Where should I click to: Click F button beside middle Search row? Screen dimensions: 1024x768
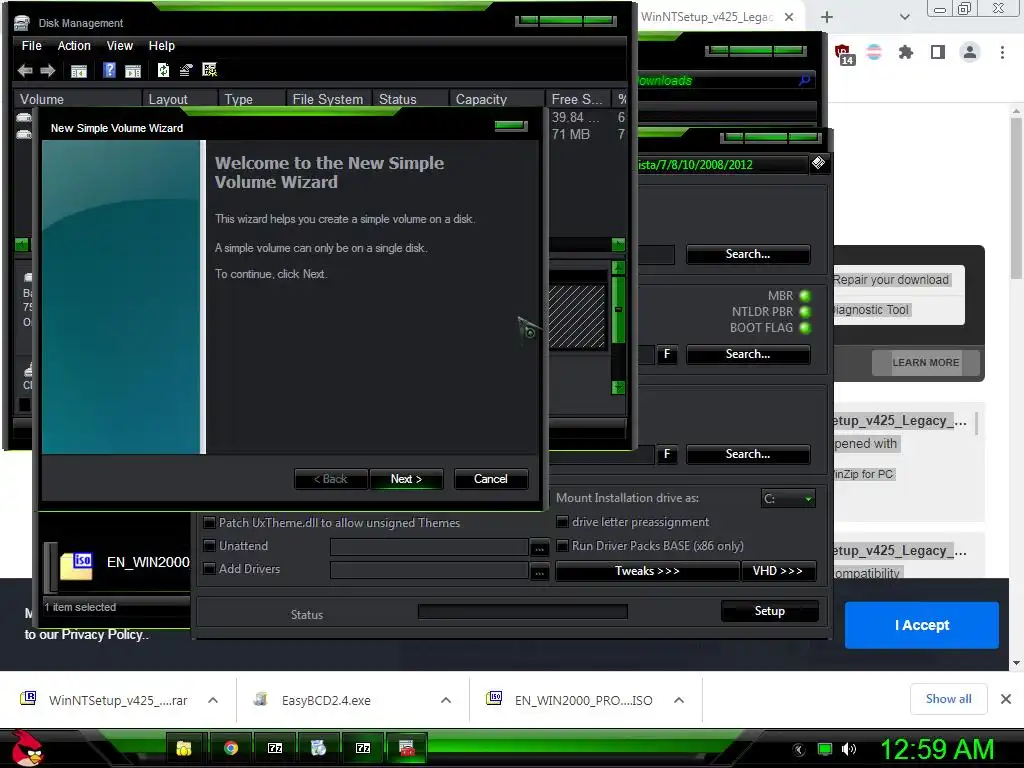point(667,354)
